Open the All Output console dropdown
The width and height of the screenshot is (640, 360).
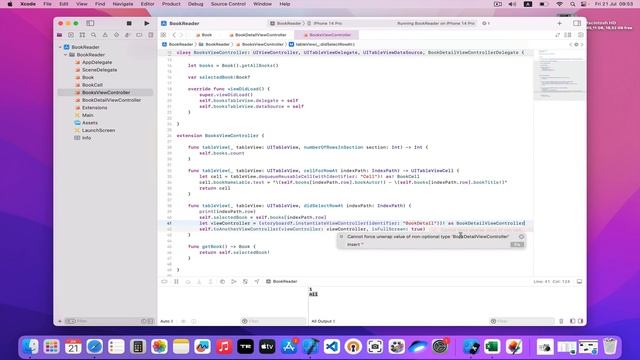[x=323, y=321]
